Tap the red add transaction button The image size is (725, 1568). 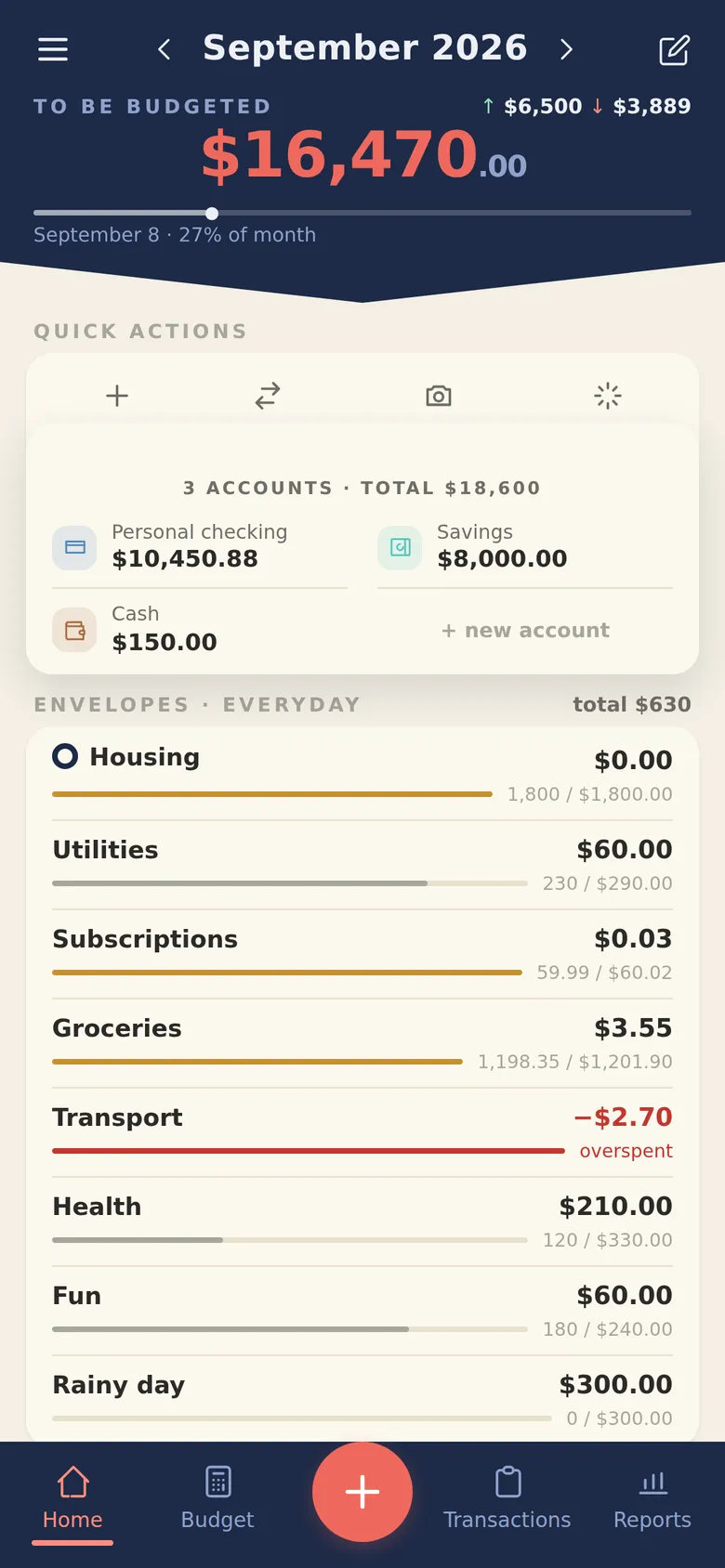362,1492
